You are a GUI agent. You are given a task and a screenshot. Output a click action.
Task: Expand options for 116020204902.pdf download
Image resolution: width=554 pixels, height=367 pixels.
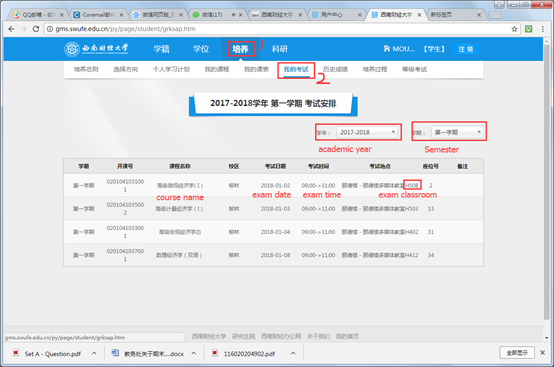293,353
